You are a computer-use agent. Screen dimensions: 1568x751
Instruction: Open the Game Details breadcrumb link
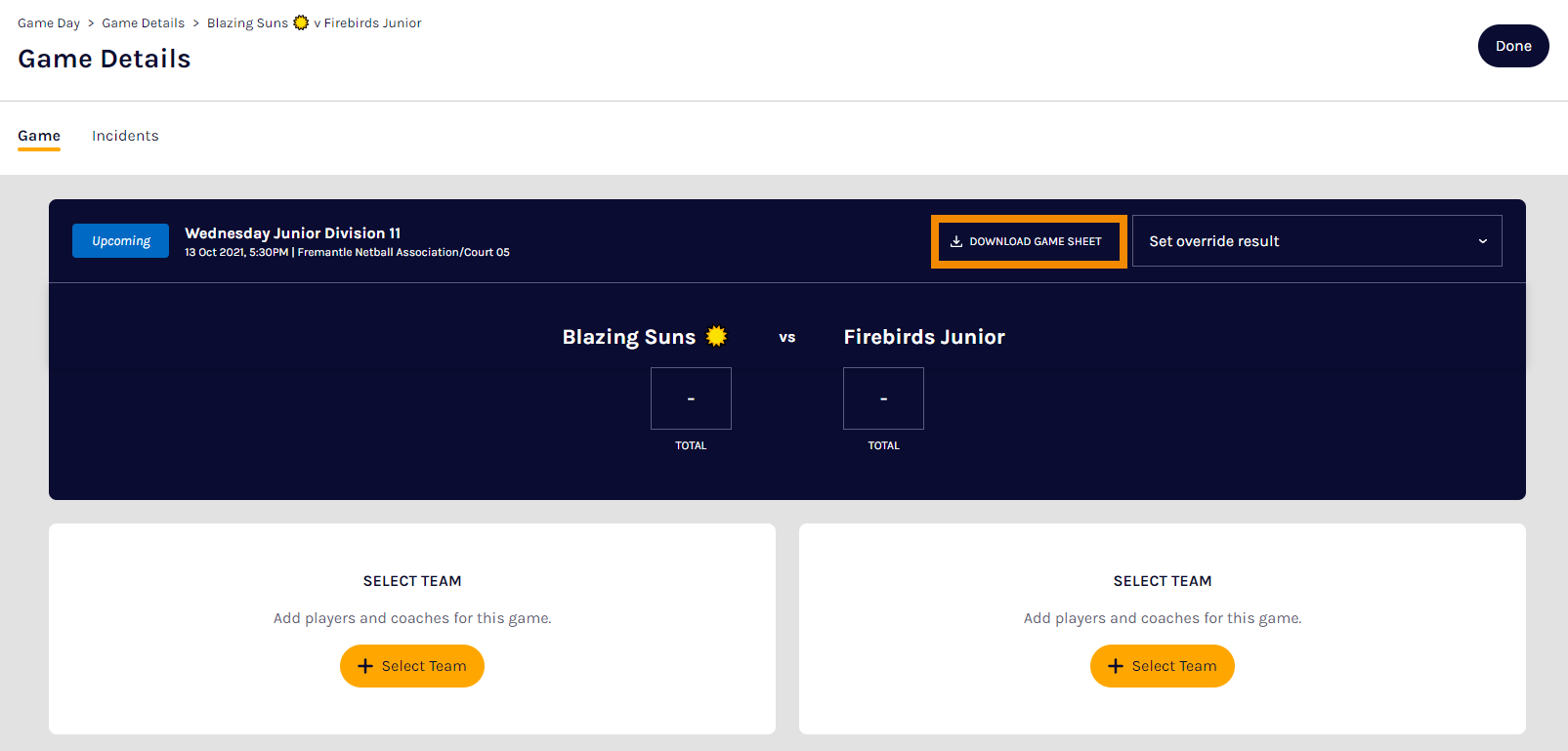click(144, 23)
